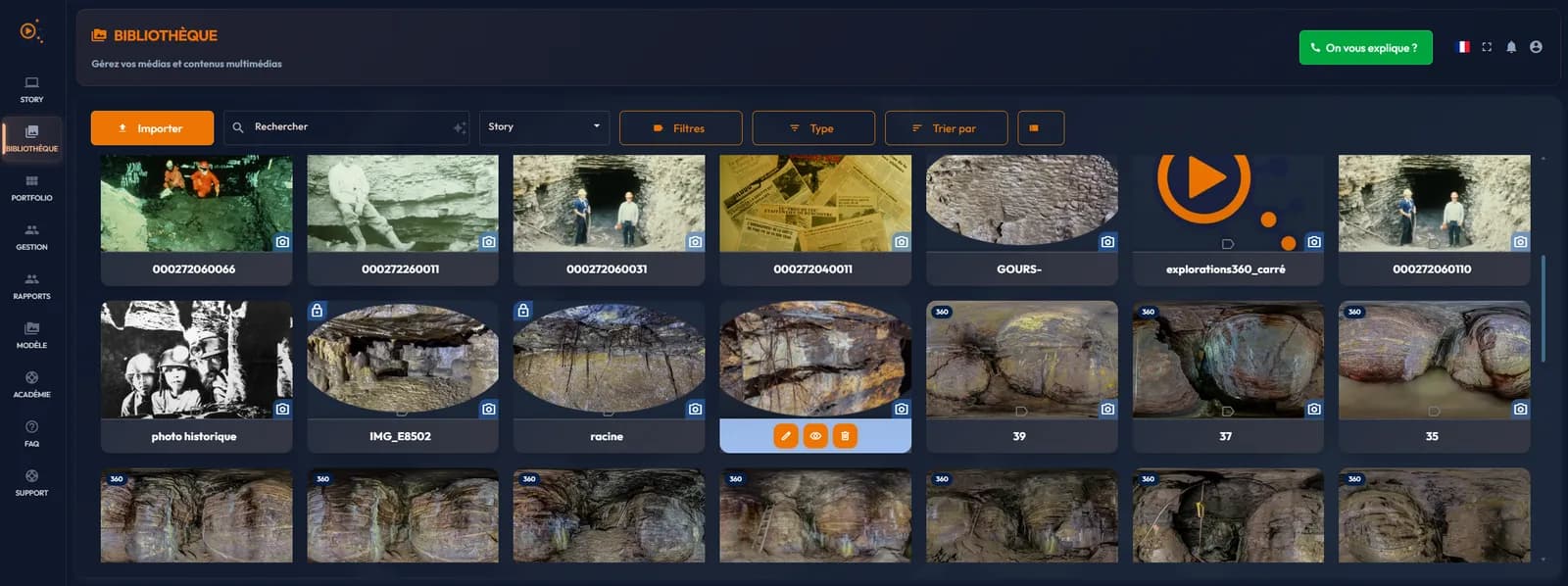Click the camera icon on GOURS- card
Screen dimensions: 1568x586
1107,241
